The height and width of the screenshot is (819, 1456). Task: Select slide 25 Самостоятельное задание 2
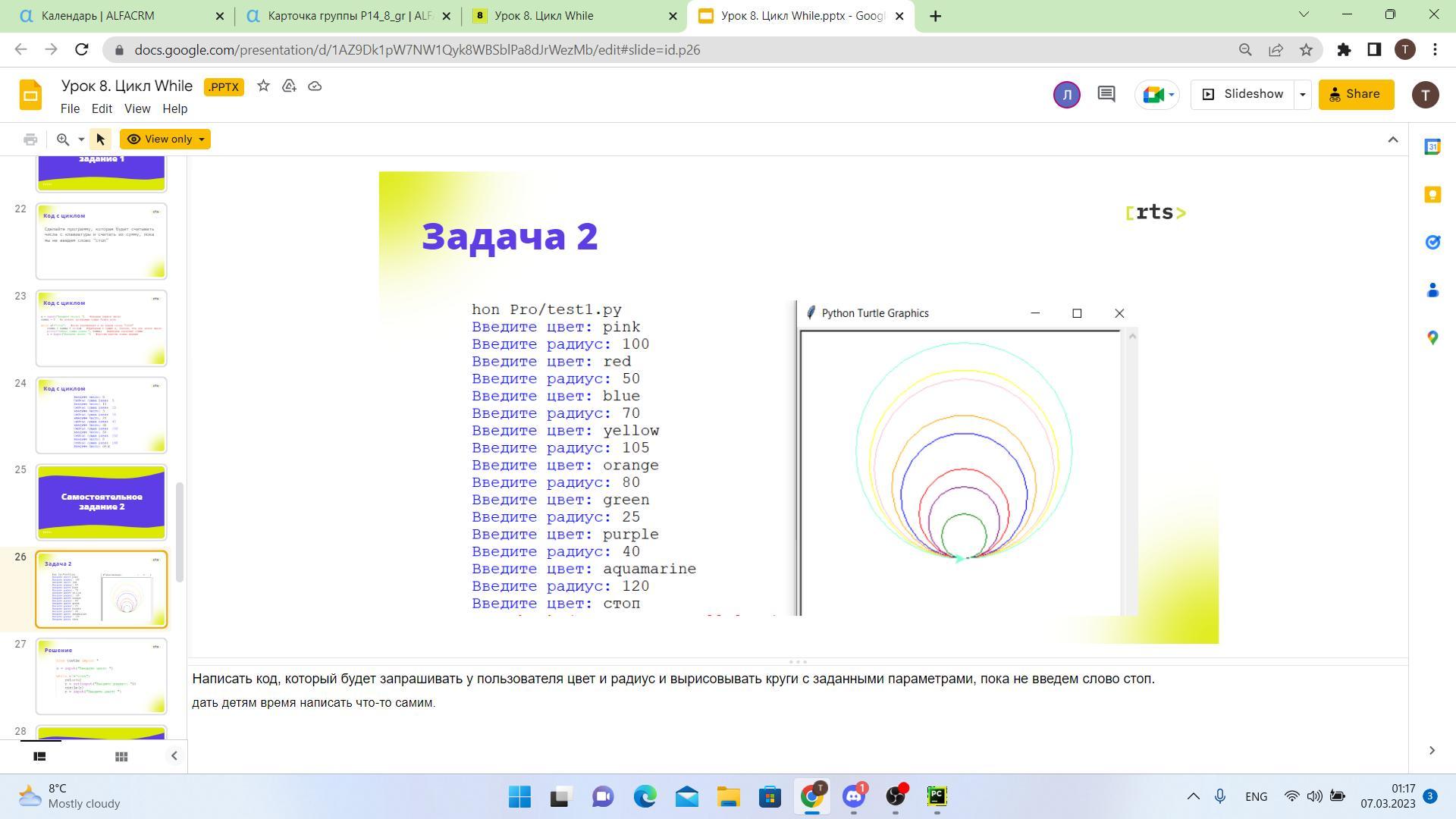point(101,502)
